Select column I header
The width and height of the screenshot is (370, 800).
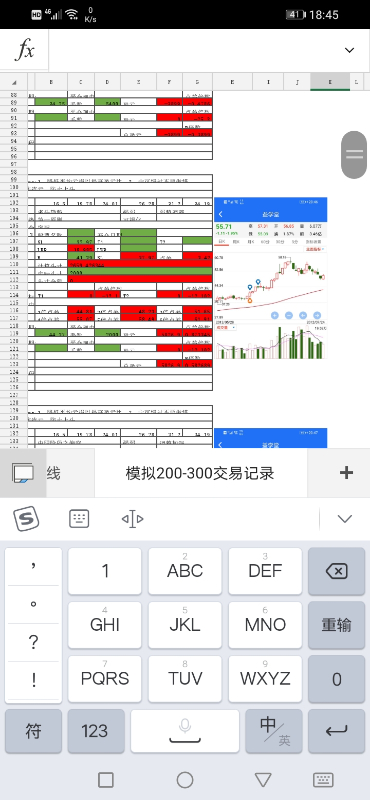click(268, 82)
